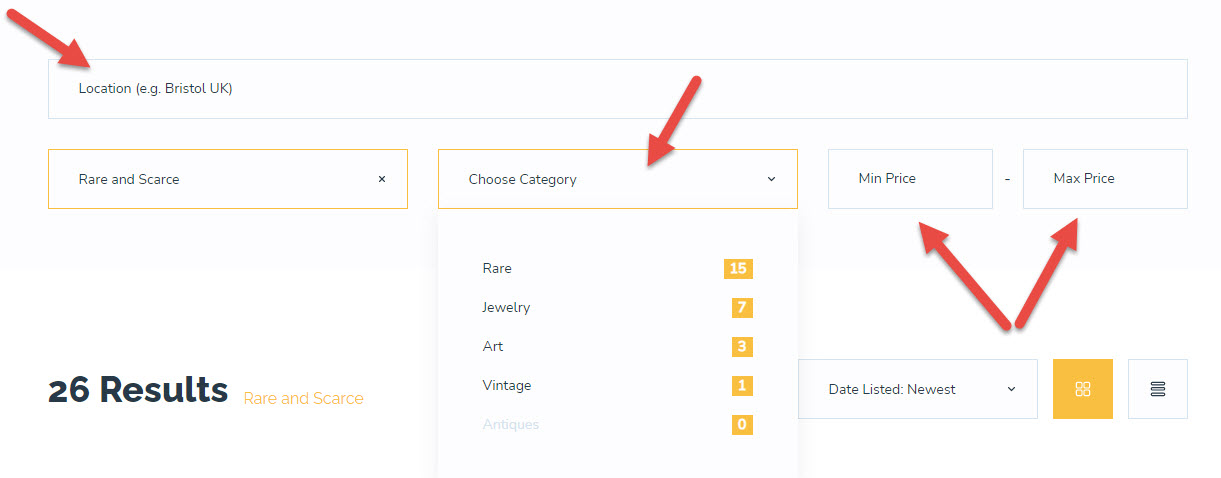Select the Rare category option
Screen dimensions: 1221x478
pyautogui.click(x=497, y=268)
